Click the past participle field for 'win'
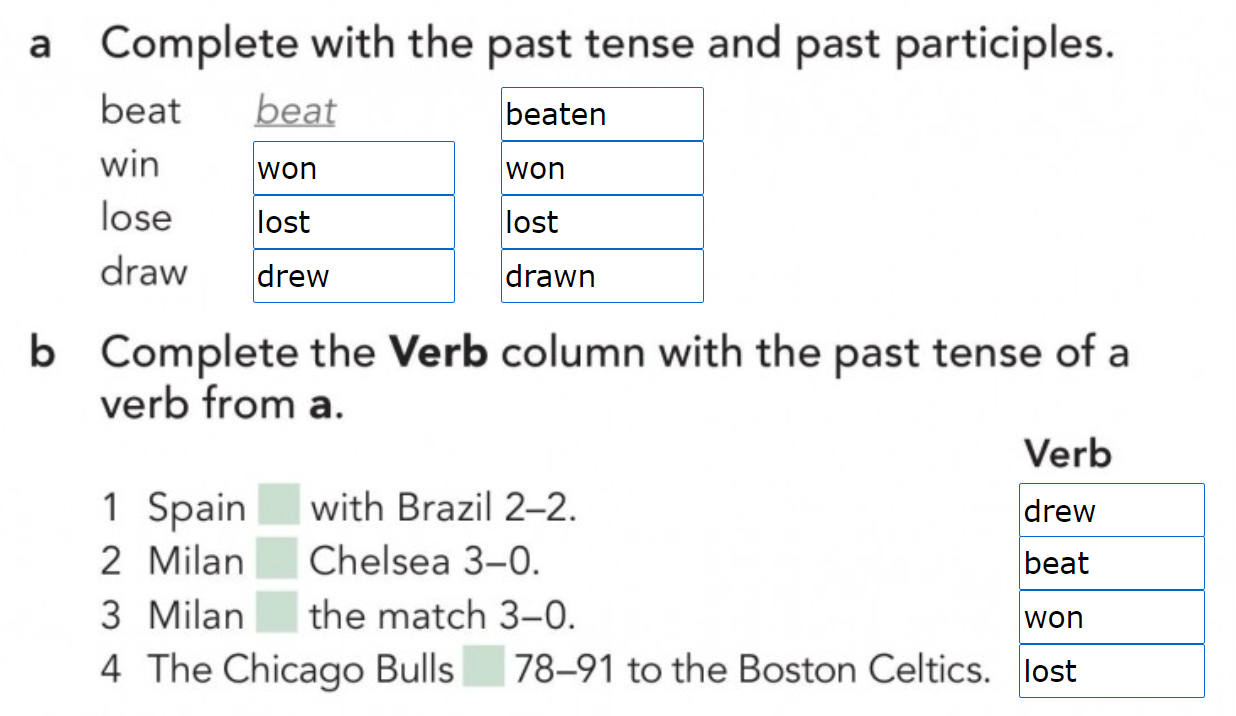This screenshot has height=716, width=1236. [602, 168]
